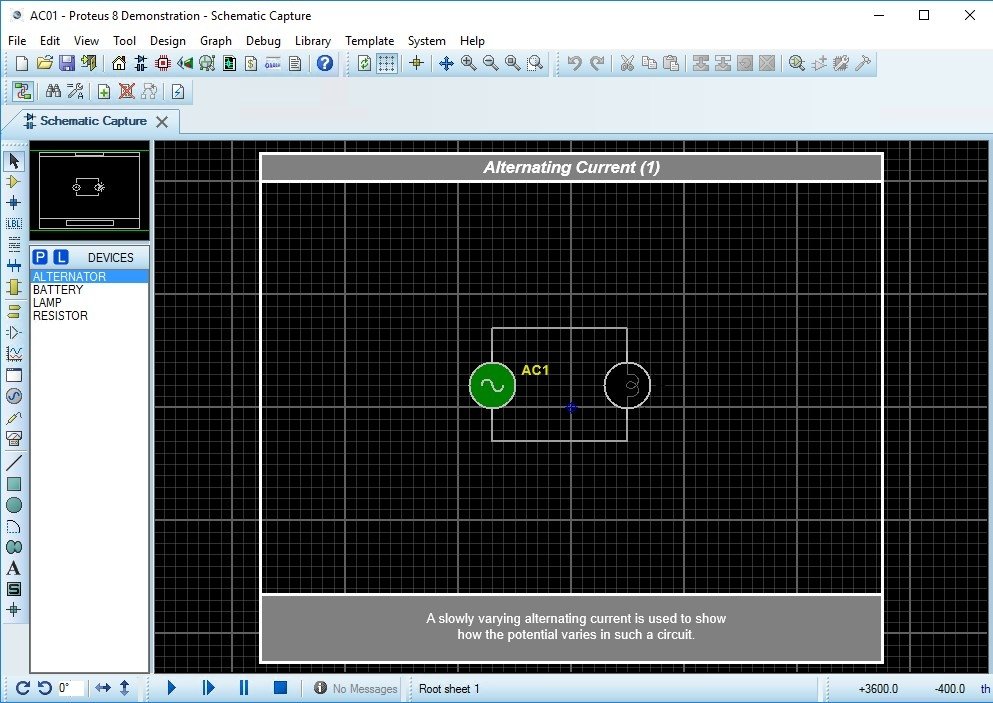This screenshot has height=703, width=993.
Task: Select 2D Graphics Line tool
Action: tap(14, 462)
